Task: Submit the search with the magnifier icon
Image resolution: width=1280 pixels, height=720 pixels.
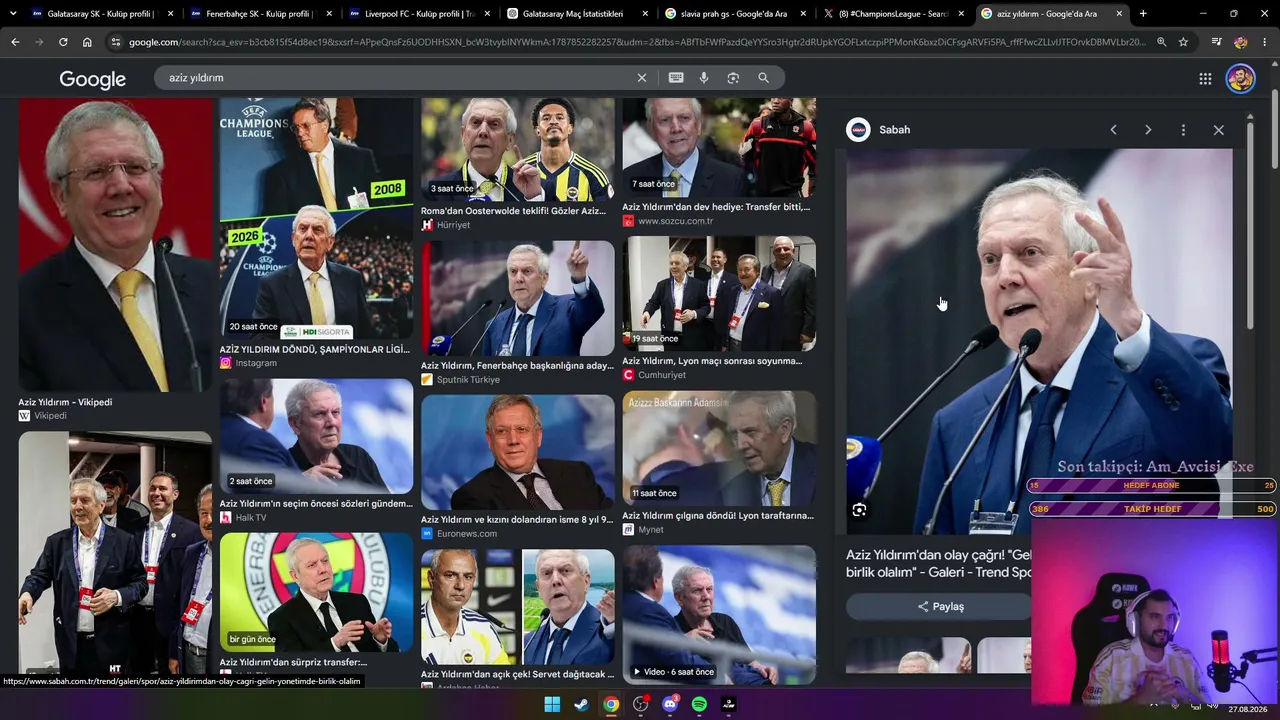Action: click(763, 78)
